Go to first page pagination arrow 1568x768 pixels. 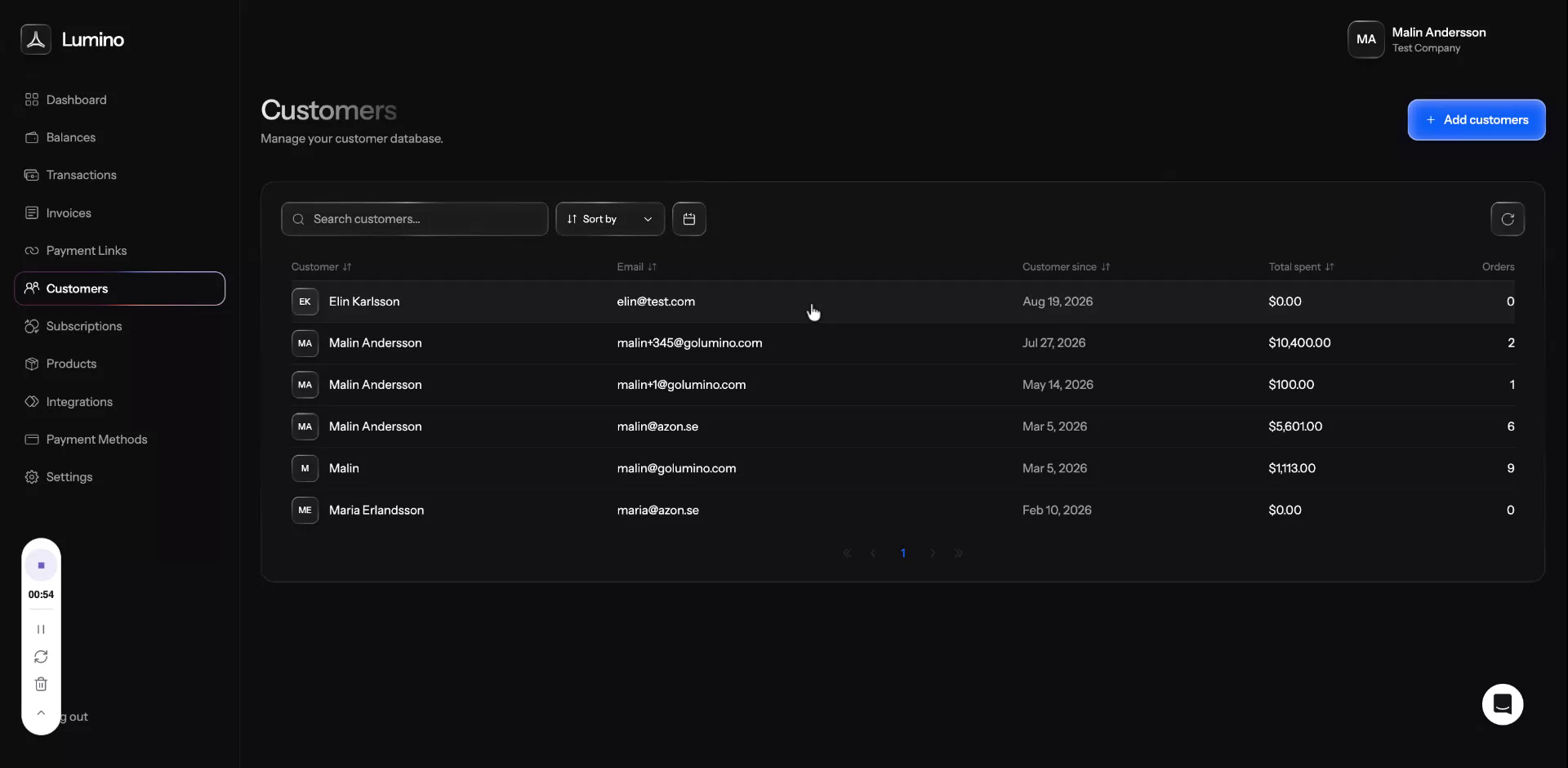[847, 554]
